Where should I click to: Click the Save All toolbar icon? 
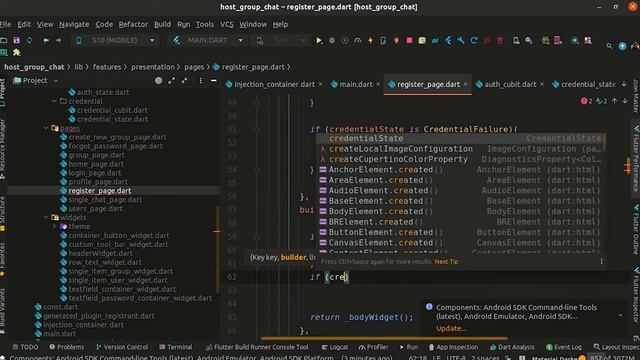(x=17, y=40)
